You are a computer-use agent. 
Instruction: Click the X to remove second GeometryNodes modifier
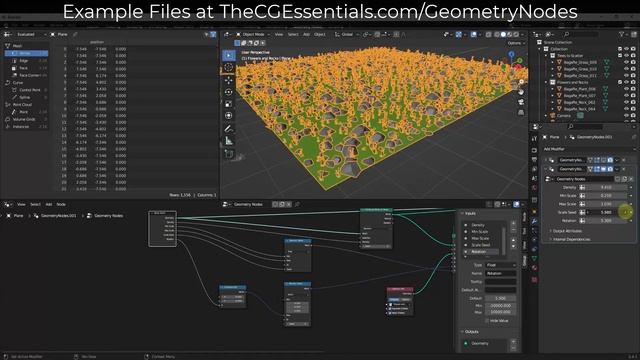point(624,169)
